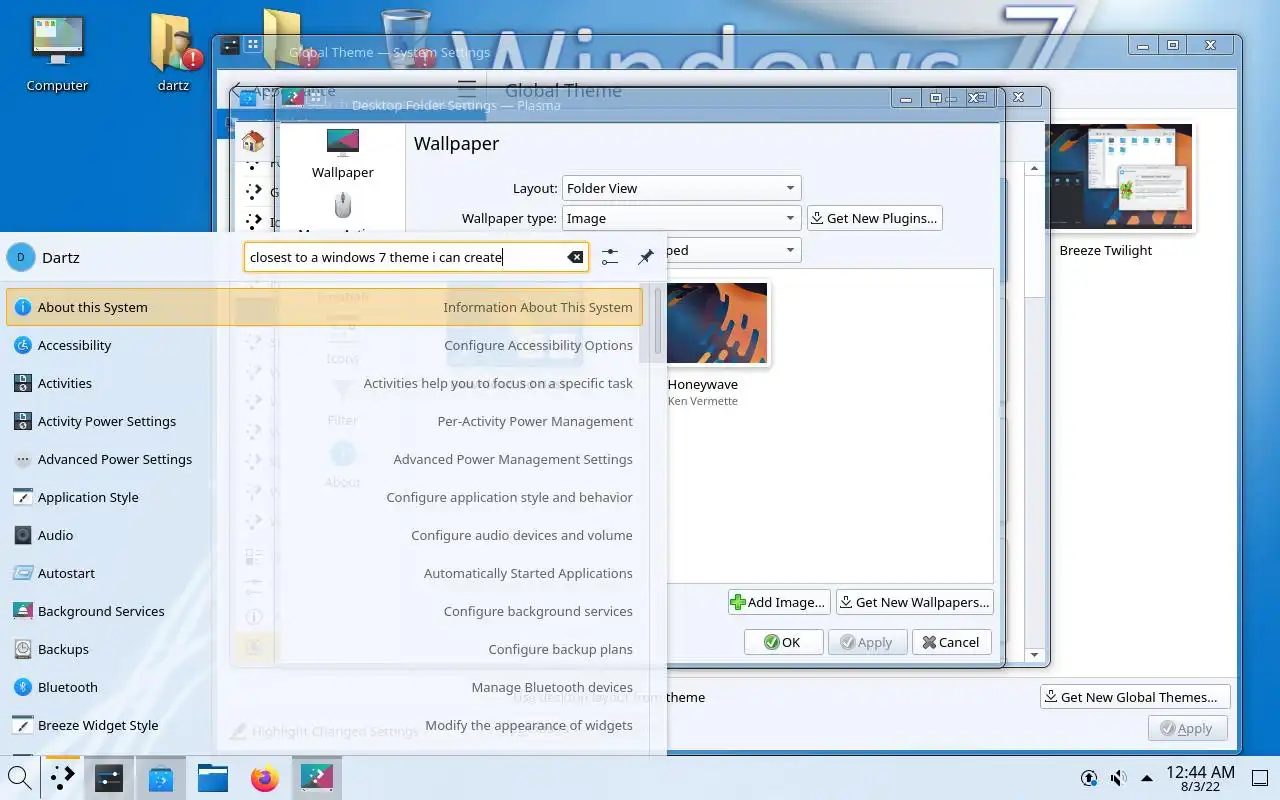The height and width of the screenshot is (800, 1280).
Task: Open the clock showing 12:44 AM
Action: (1200, 779)
